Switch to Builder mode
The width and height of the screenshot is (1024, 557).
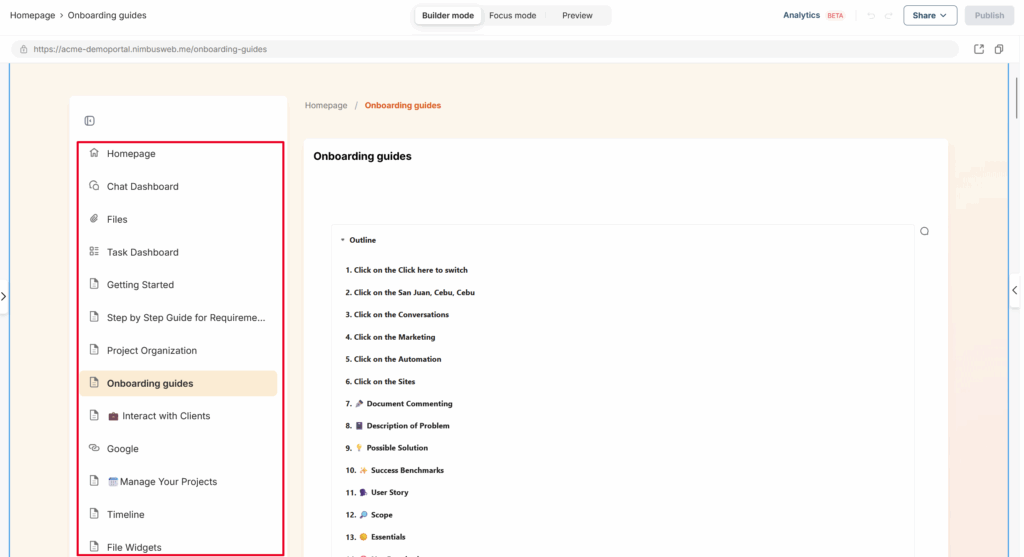pos(448,16)
